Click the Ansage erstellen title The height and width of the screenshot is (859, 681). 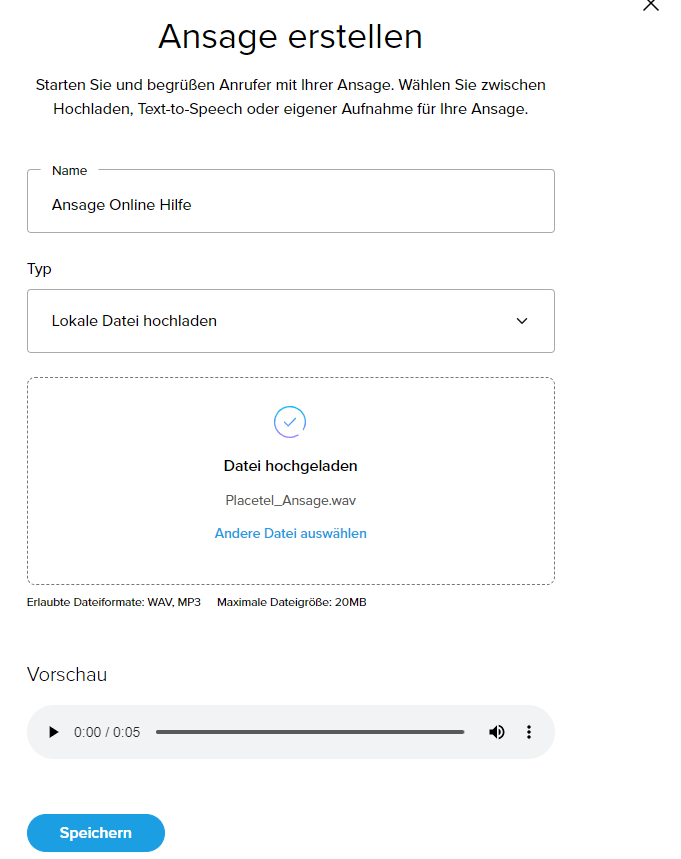tap(290, 37)
